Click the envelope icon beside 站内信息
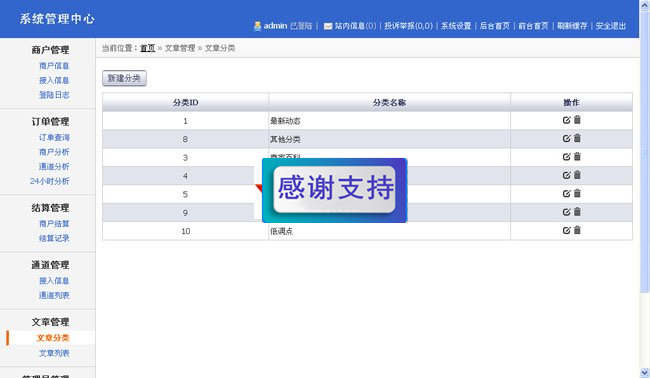The width and height of the screenshot is (650, 378). tap(327, 26)
